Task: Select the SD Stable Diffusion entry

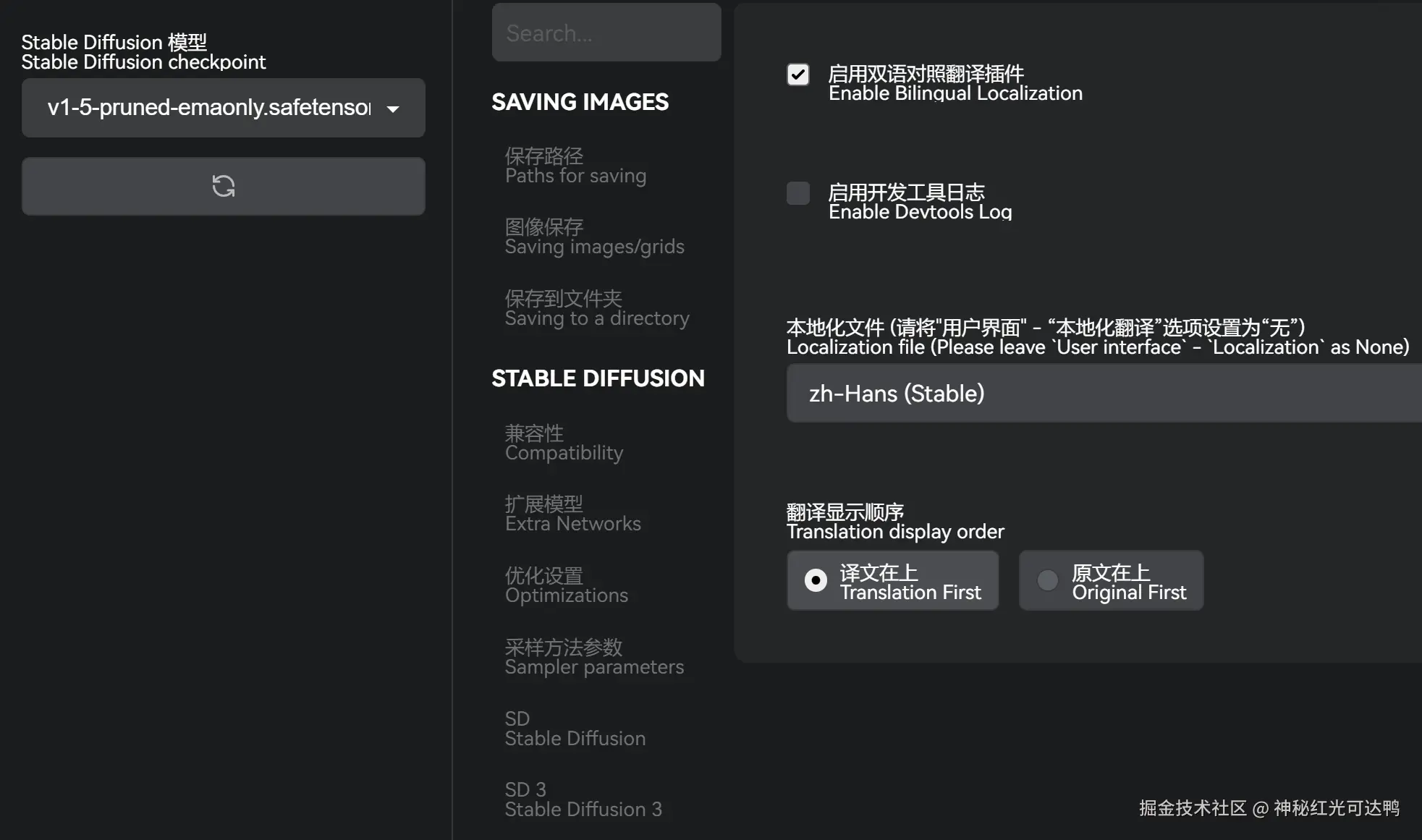Action: pyautogui.click(x=575, y=729)
